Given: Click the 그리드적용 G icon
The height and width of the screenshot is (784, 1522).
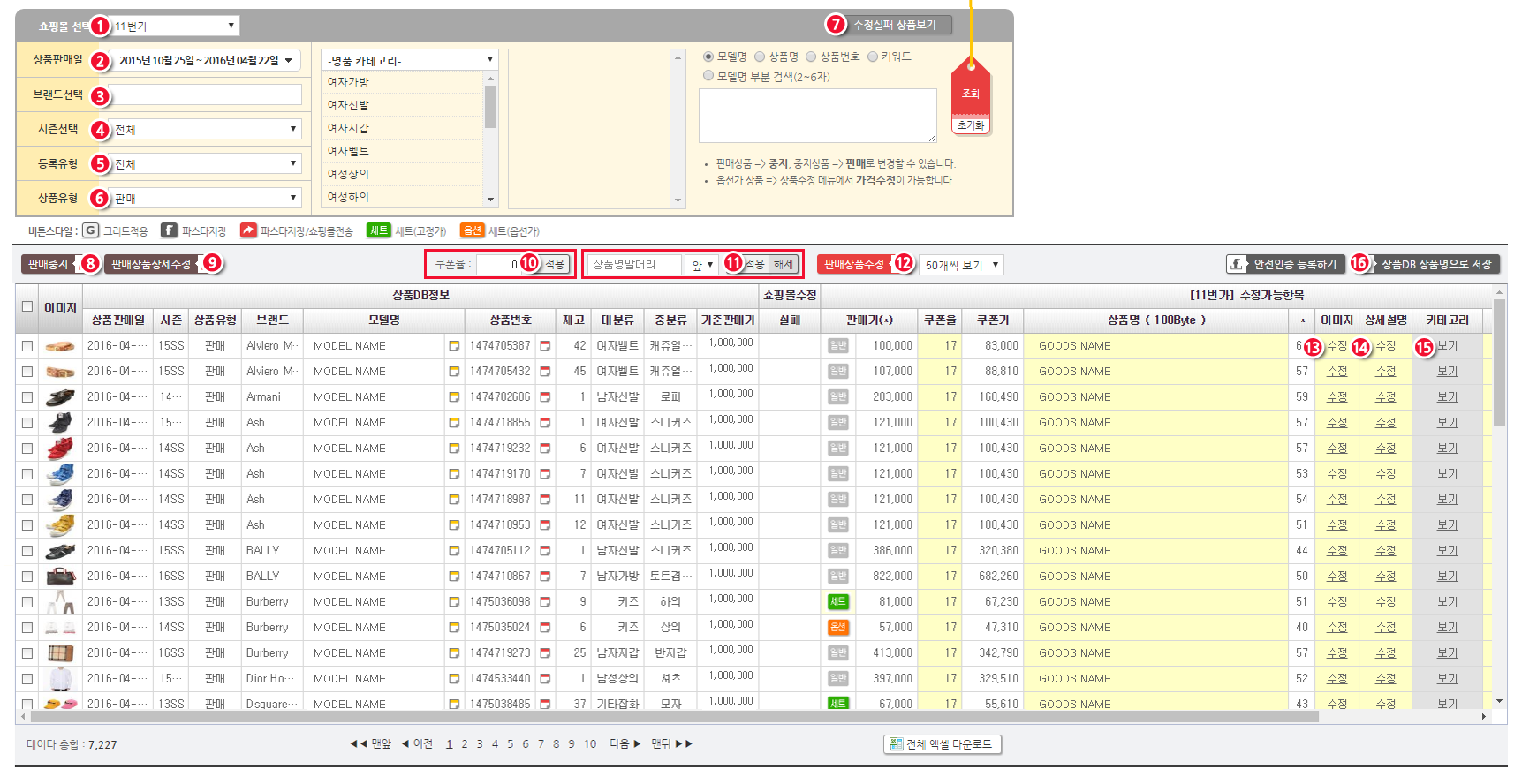Looking at the screenshot, I should tap(90, 230).
